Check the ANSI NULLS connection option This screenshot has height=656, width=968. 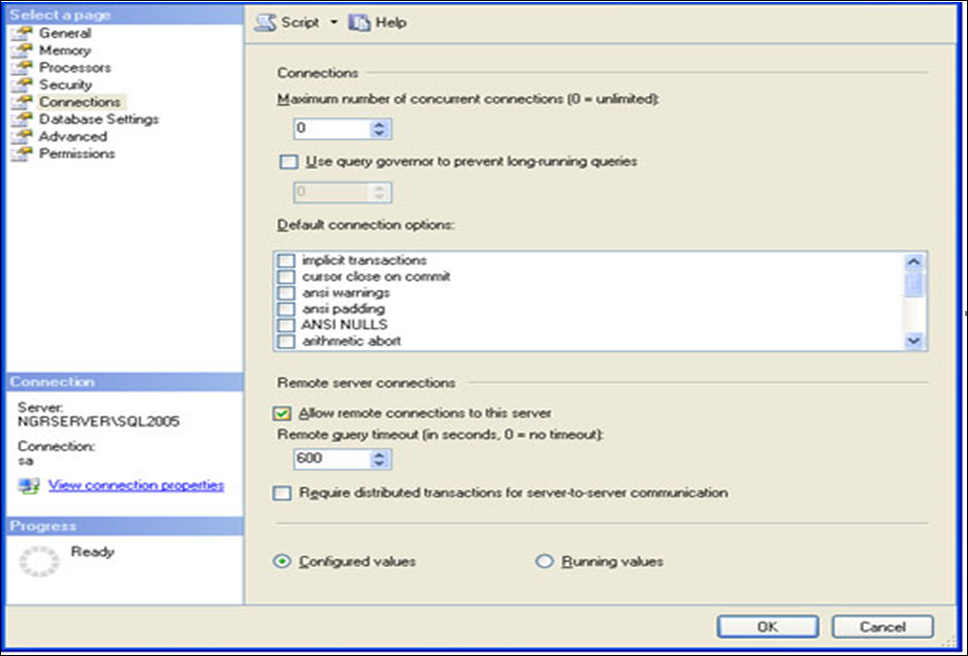(287, 325)
